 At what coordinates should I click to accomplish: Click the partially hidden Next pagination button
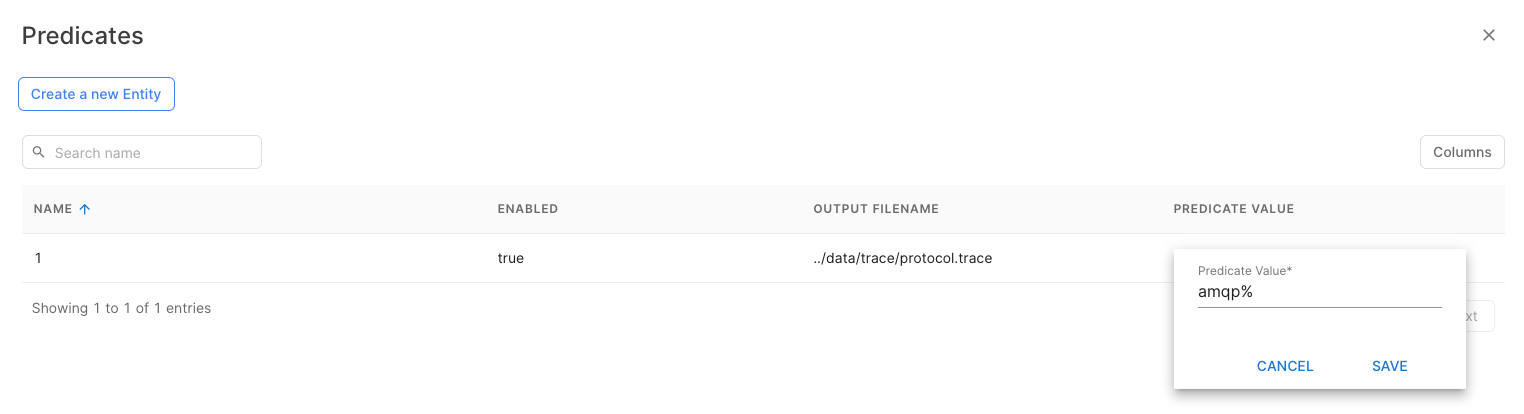click(1480, 316)
